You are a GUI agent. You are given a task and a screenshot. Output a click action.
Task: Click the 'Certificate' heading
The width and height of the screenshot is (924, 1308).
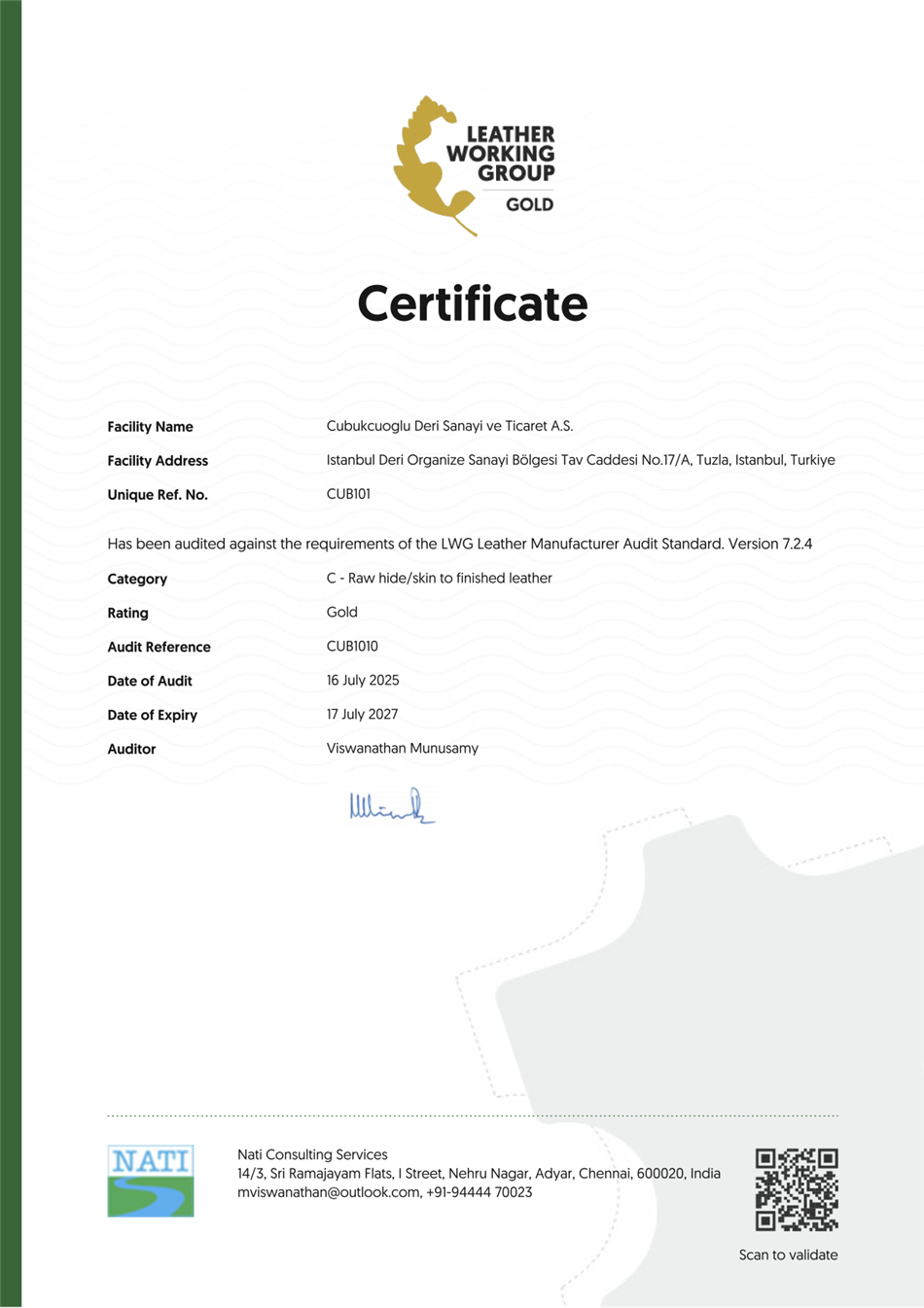point(473,303)
